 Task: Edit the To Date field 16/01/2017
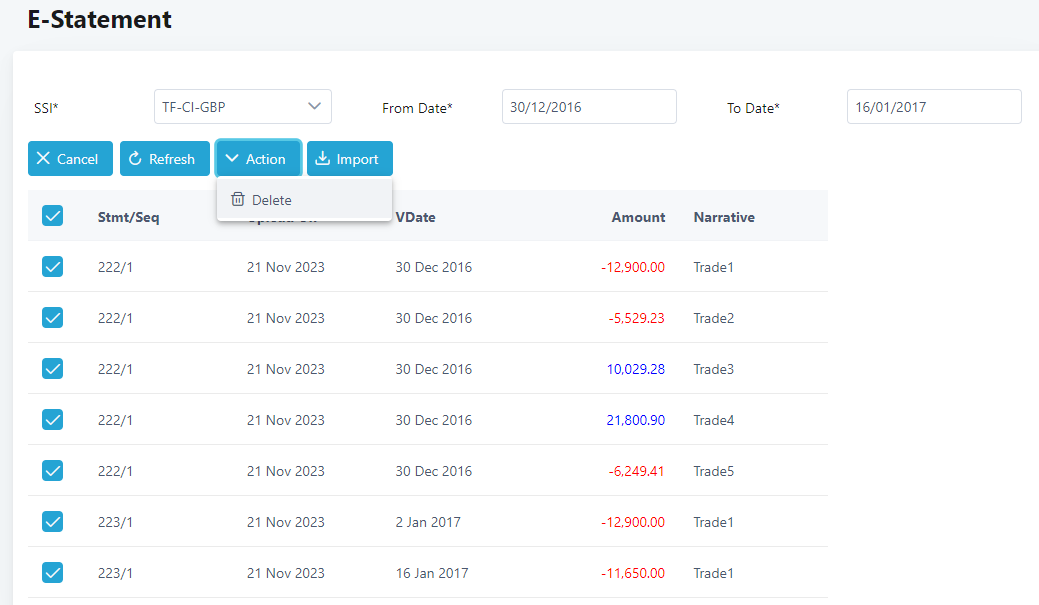point(933,107)
